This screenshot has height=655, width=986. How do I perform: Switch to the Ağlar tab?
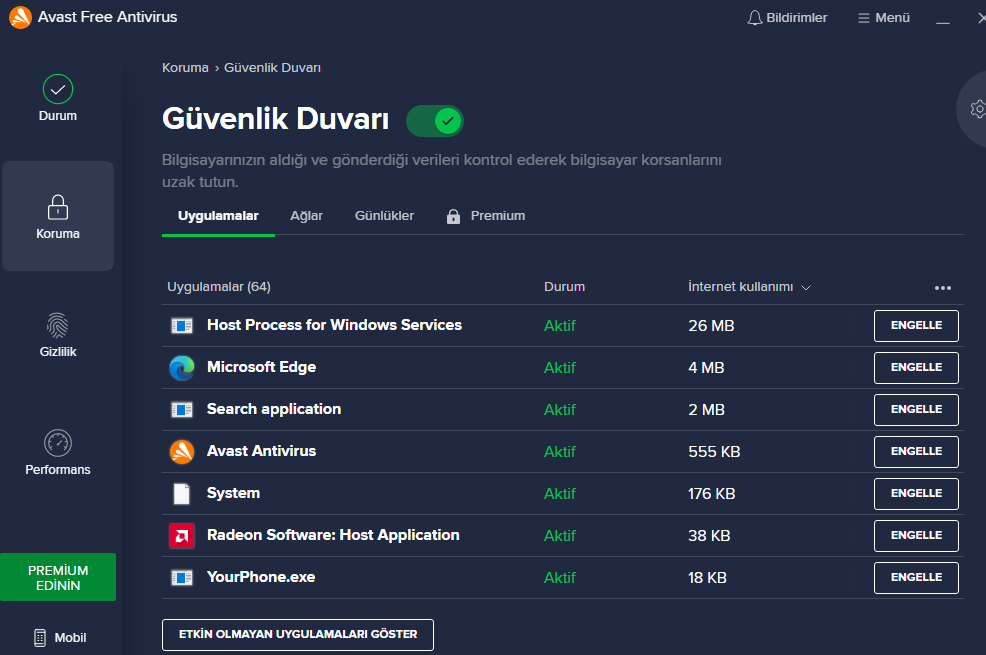click(306, 216)
